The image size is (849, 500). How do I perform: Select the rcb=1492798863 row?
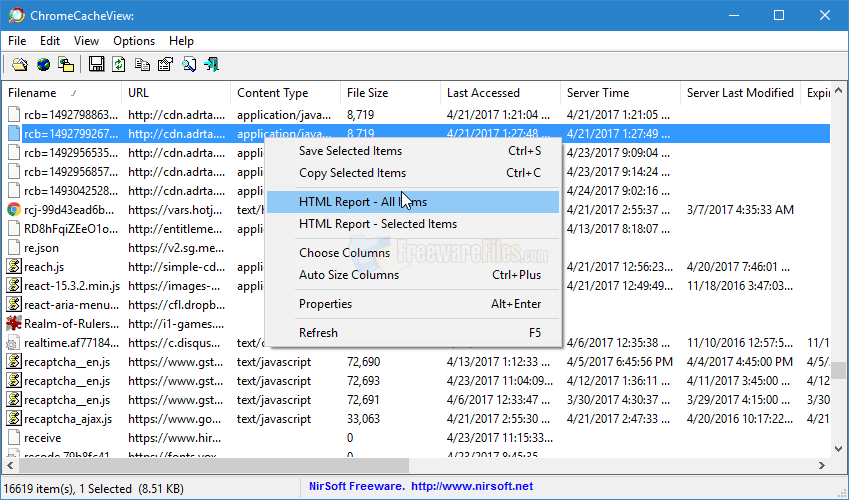point(417,115)
